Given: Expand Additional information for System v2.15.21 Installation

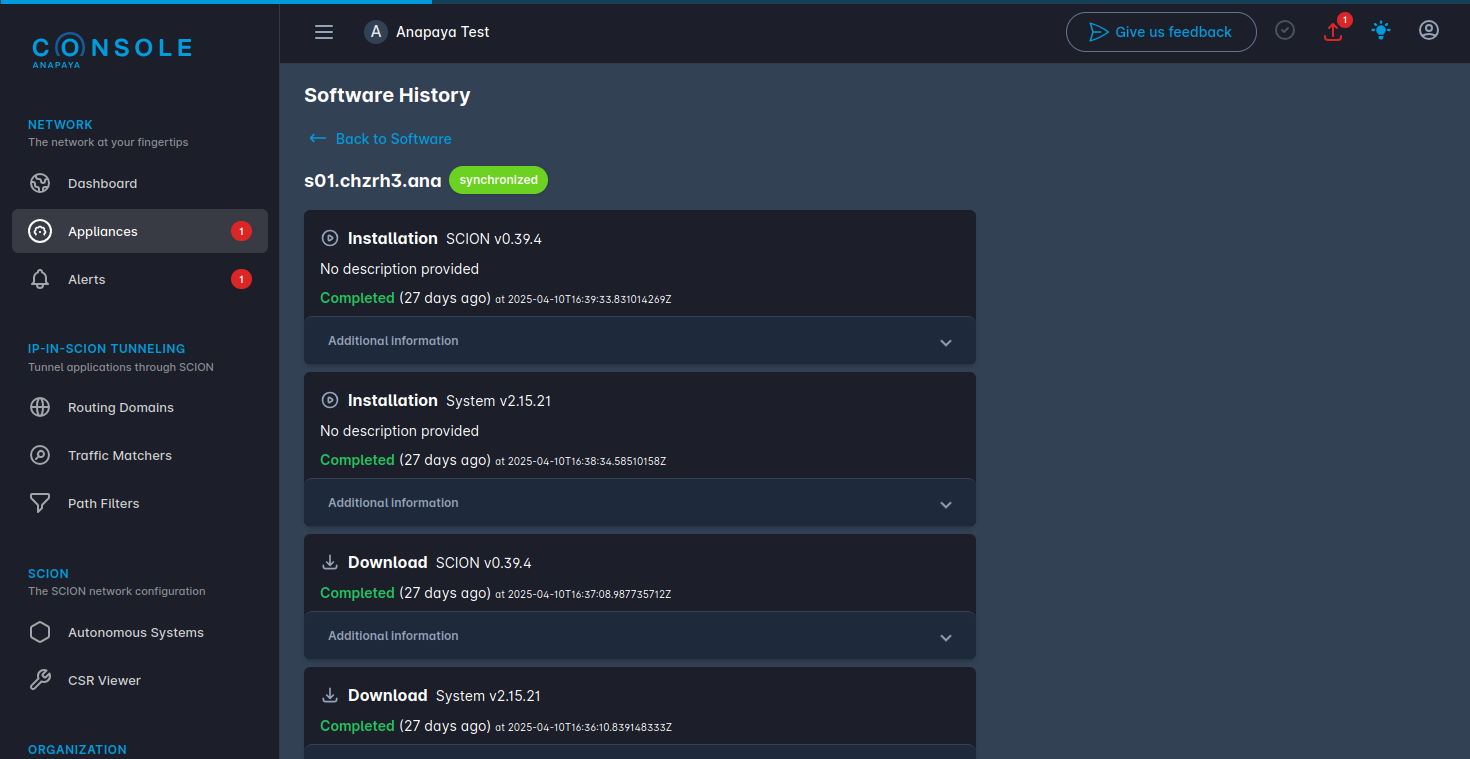Looking at the screenshot, I should point(639,504).
